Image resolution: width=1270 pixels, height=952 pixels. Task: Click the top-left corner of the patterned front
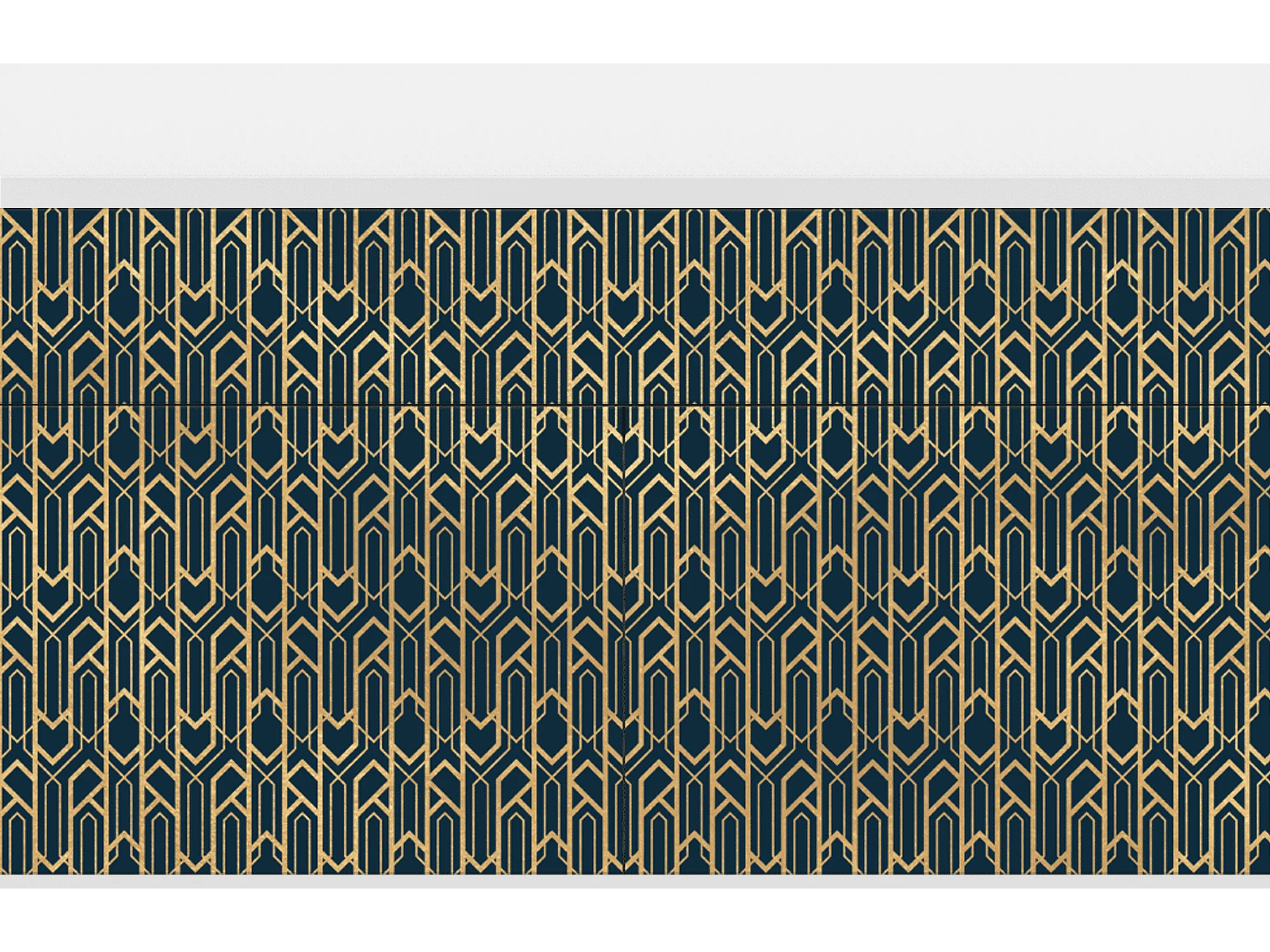click(x=3, y=211)
